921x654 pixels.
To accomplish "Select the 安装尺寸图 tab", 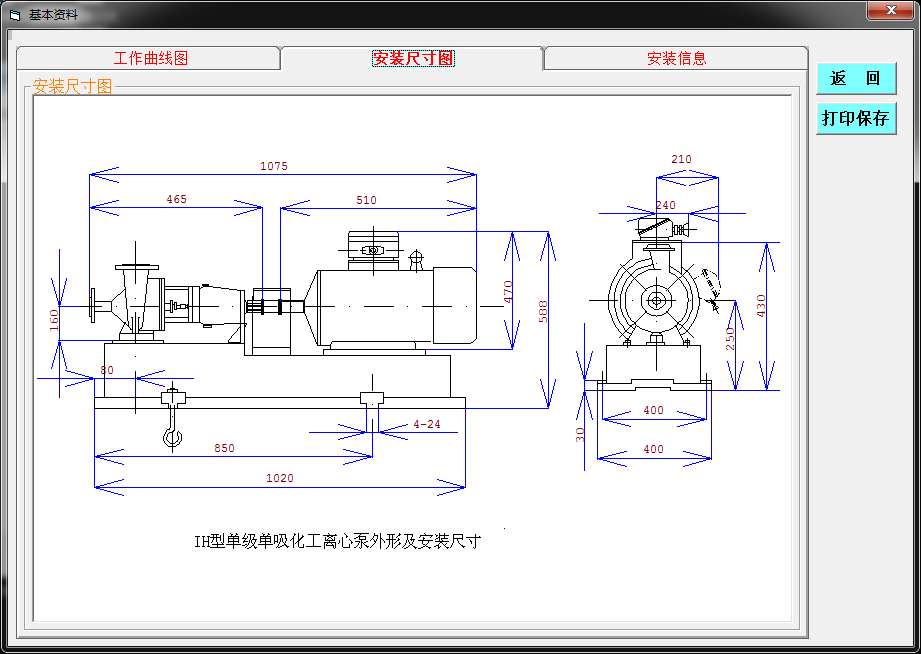I will 413,58.
